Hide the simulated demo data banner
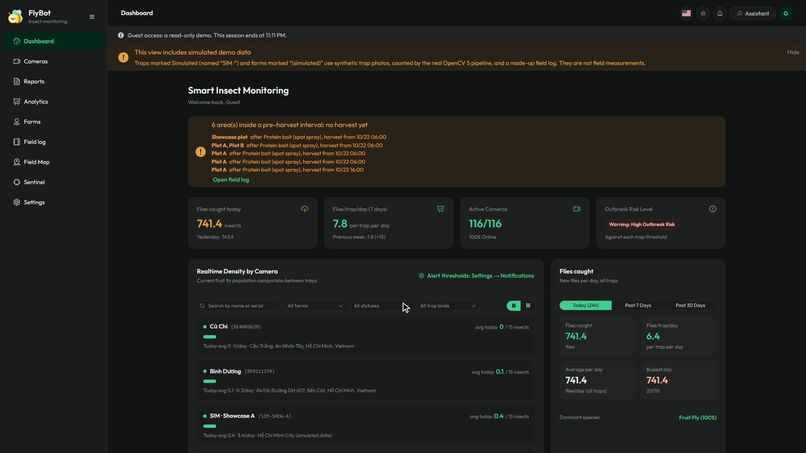 (793, 52)
